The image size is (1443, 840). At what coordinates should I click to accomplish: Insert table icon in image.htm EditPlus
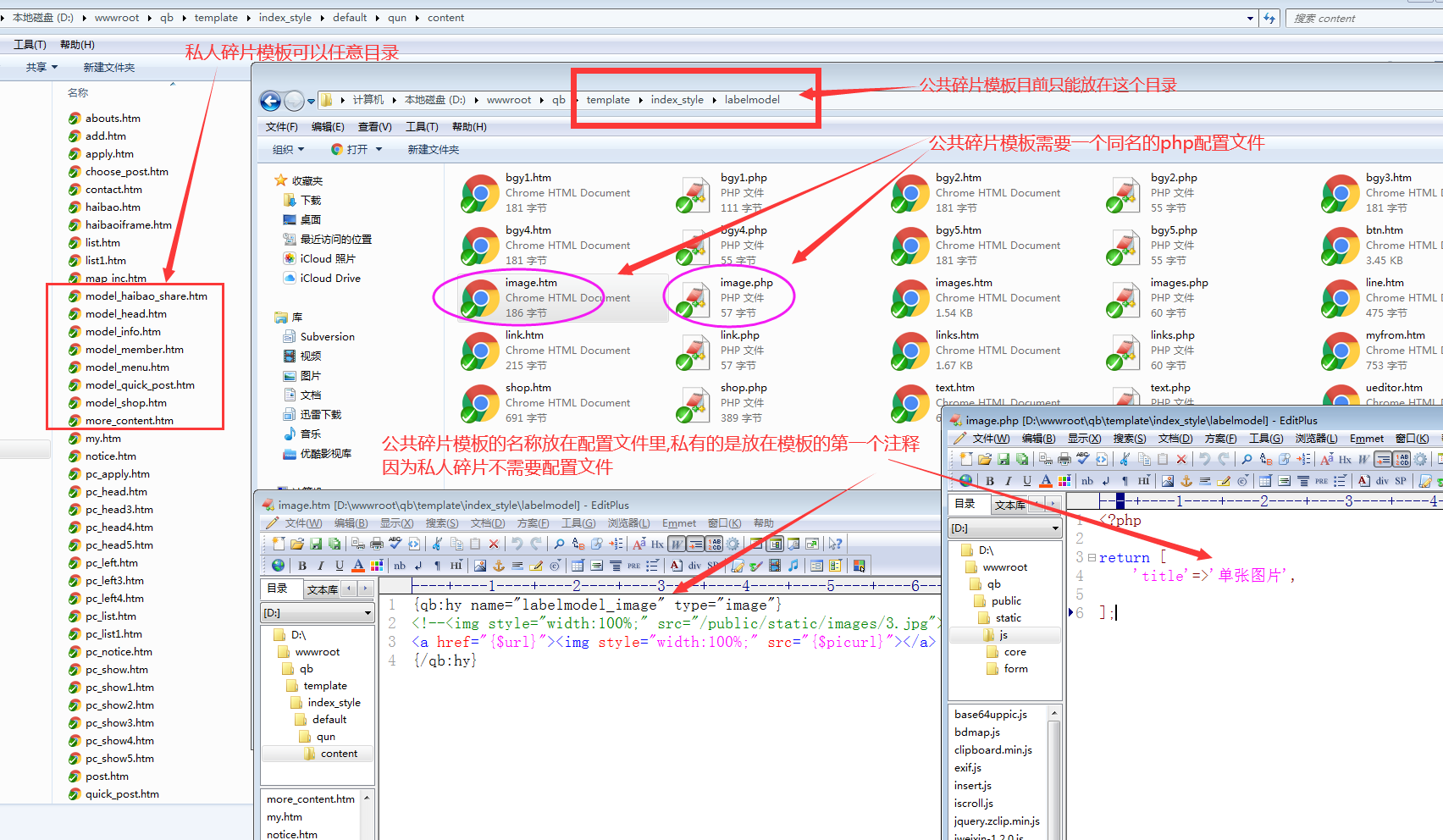(x=578, y=565)
